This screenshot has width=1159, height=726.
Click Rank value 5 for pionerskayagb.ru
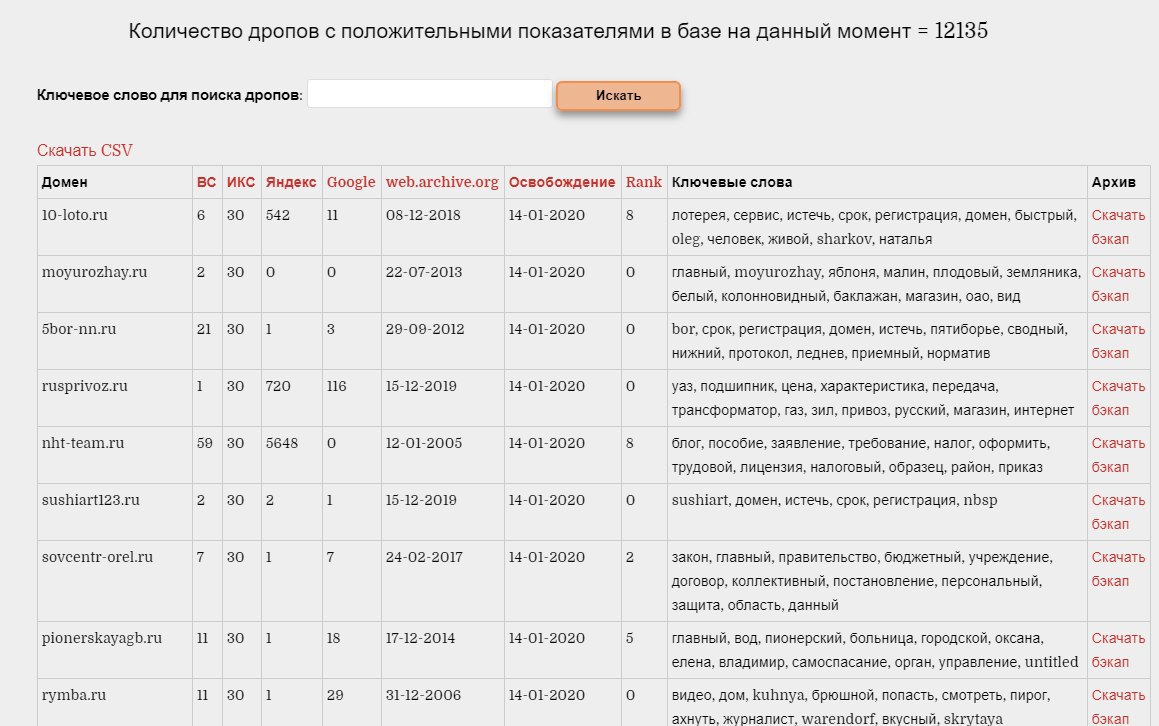[x=630, y=638]
